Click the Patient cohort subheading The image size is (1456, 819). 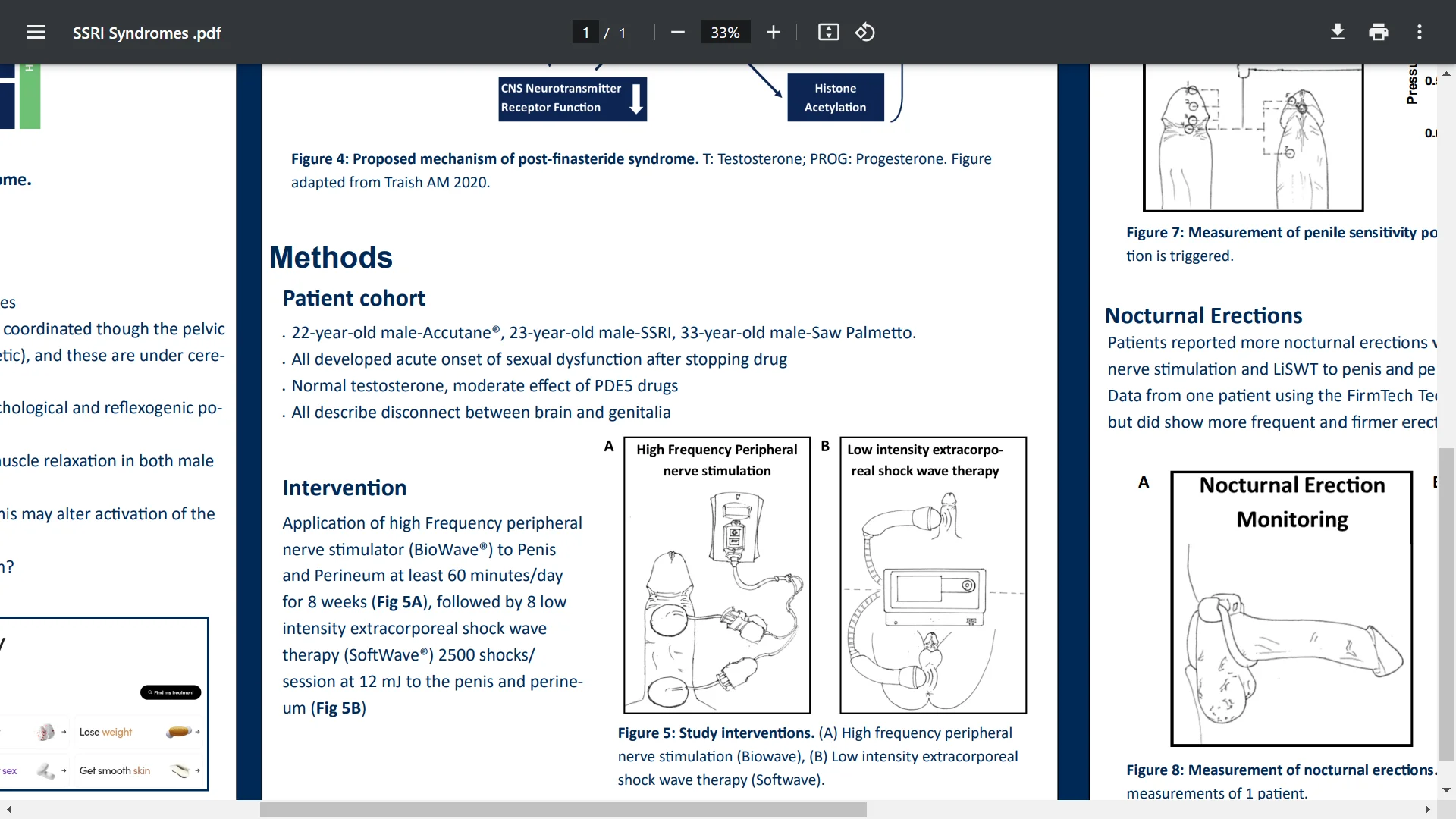353,298
